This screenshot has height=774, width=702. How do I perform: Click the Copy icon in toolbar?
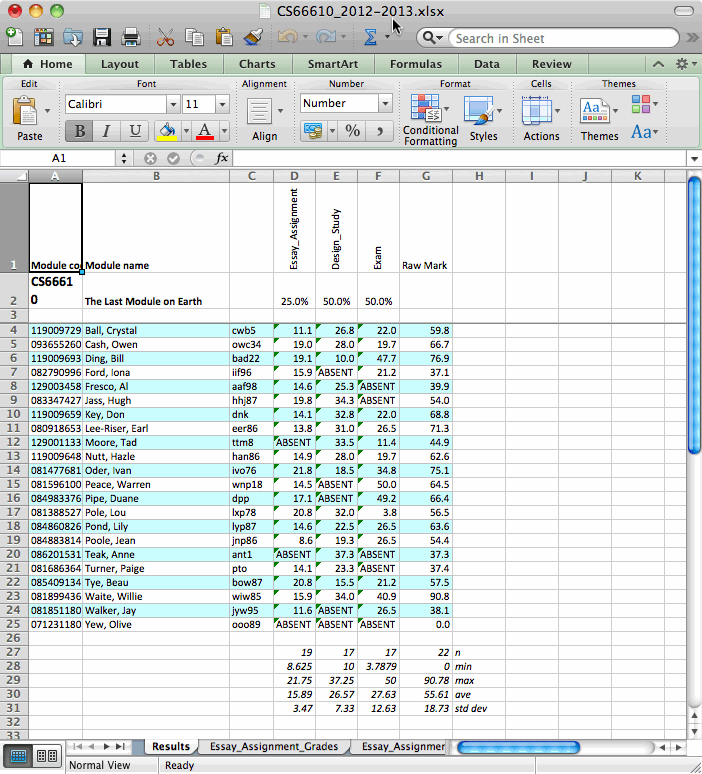click(x=194, y=37)
